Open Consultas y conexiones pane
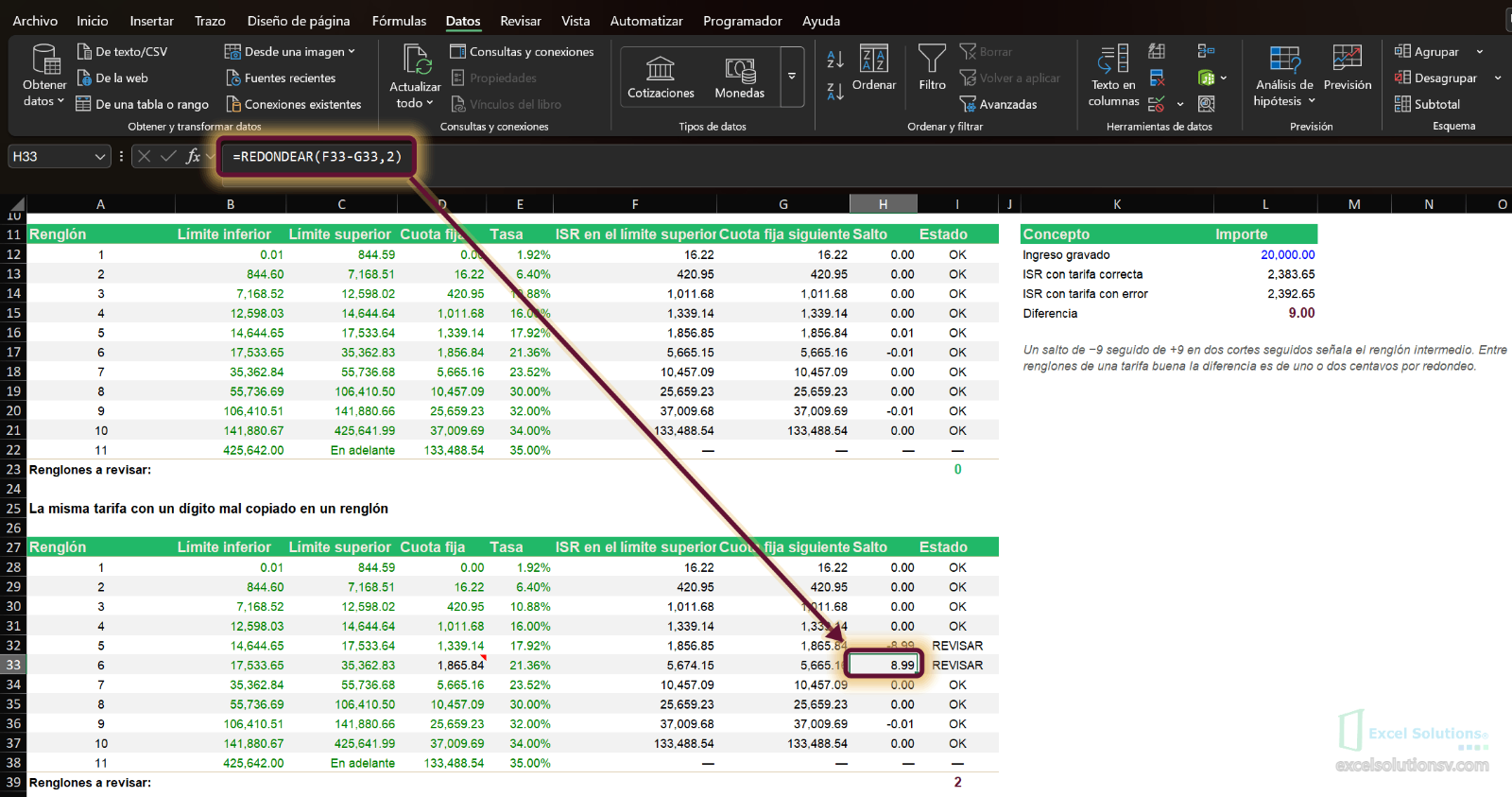The width and height of the screenshot is (1512, 797). coord(522,51)
